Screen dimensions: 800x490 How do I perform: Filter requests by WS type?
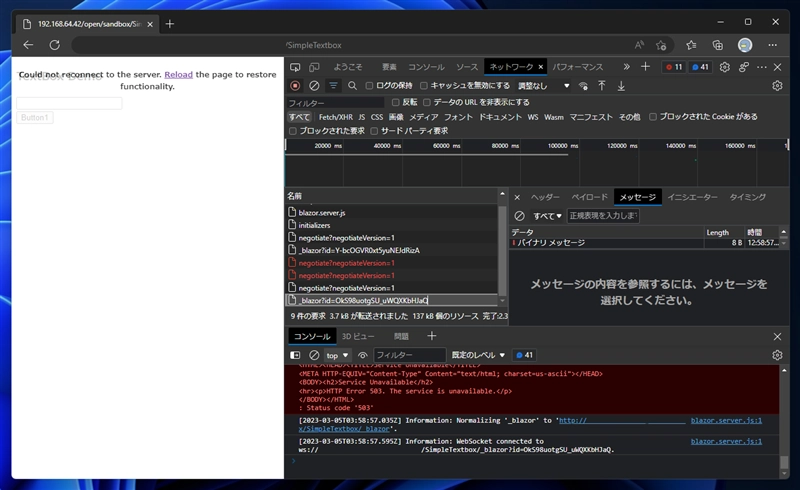coord(533,117)
